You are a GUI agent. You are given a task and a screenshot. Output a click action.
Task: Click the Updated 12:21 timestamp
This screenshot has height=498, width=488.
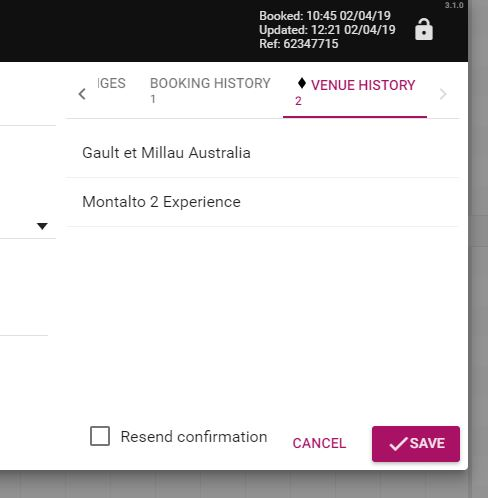pos(327,30)
